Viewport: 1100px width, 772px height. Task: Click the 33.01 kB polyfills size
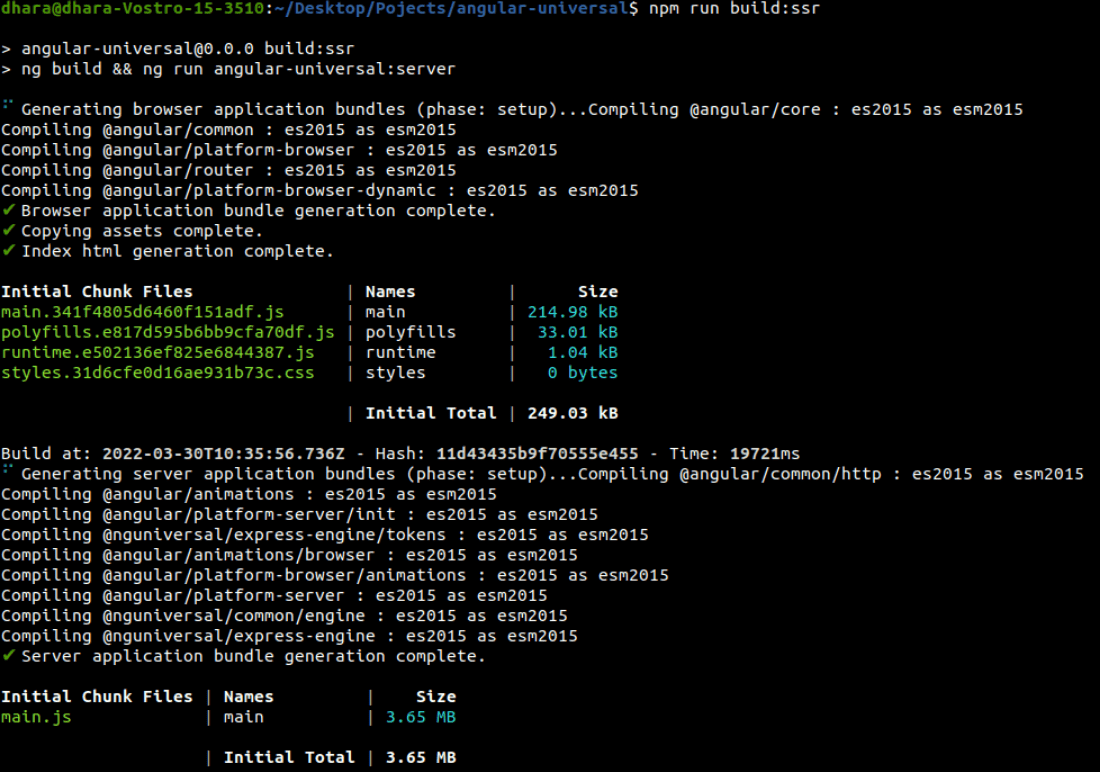577,332
